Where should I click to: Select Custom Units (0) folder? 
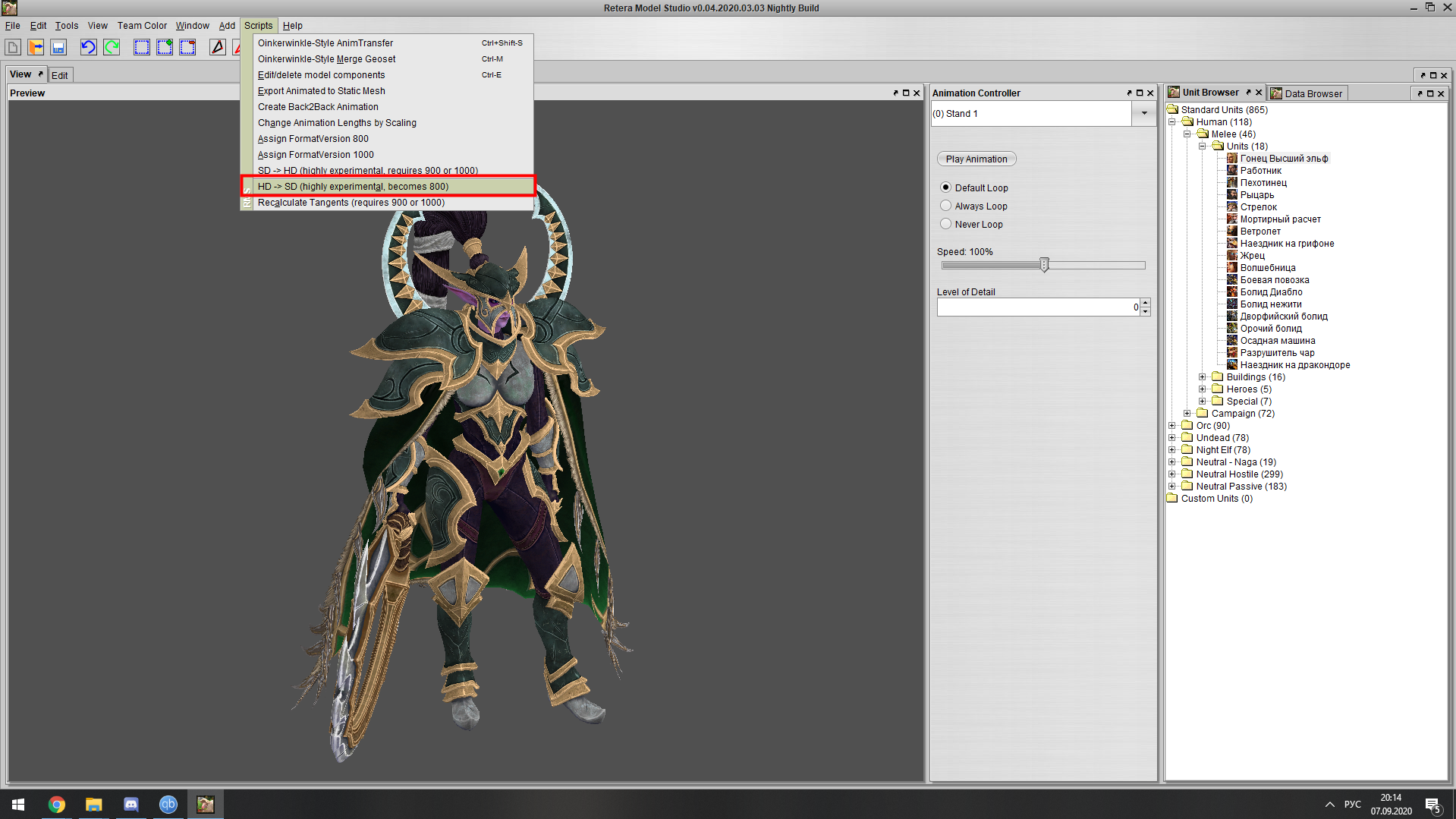[1216, 499]
